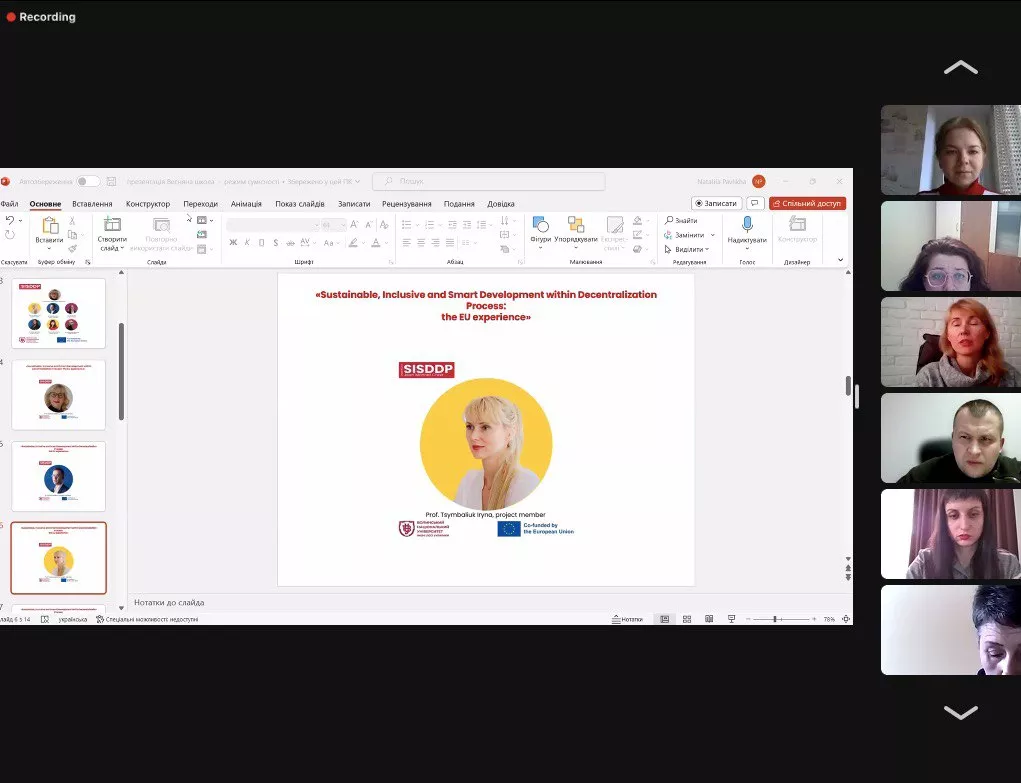Create a new slide (Створити слайд)

[x=112, y=225]
